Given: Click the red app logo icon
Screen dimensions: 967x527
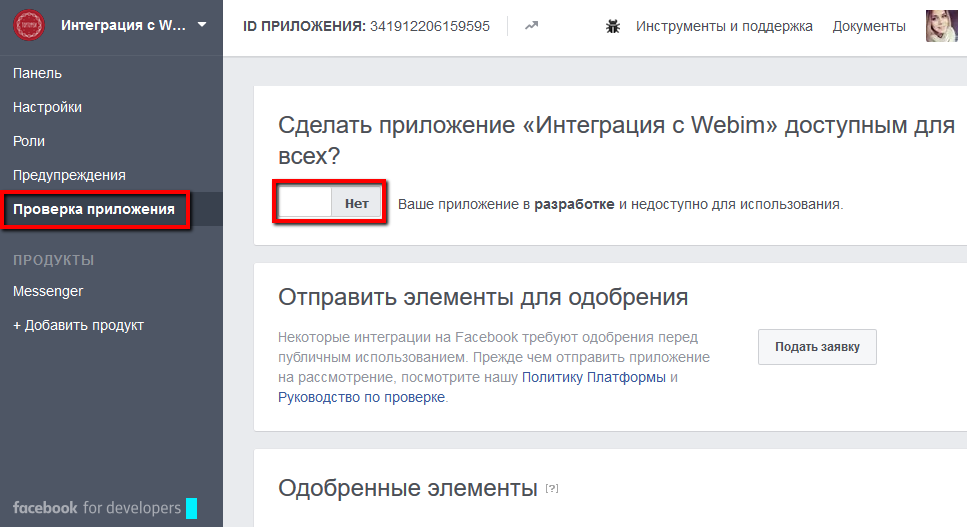Looking at the screenshot, I should click(29, 25).
